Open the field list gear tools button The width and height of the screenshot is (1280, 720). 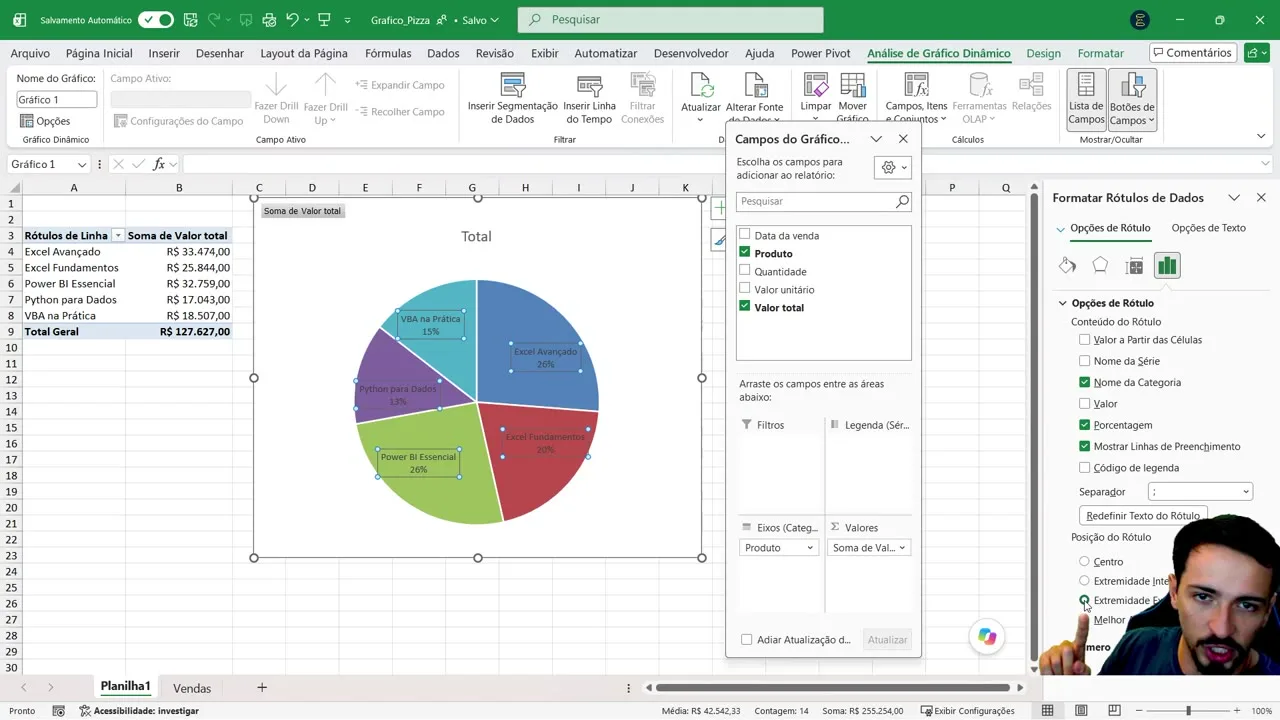(892, 168)
